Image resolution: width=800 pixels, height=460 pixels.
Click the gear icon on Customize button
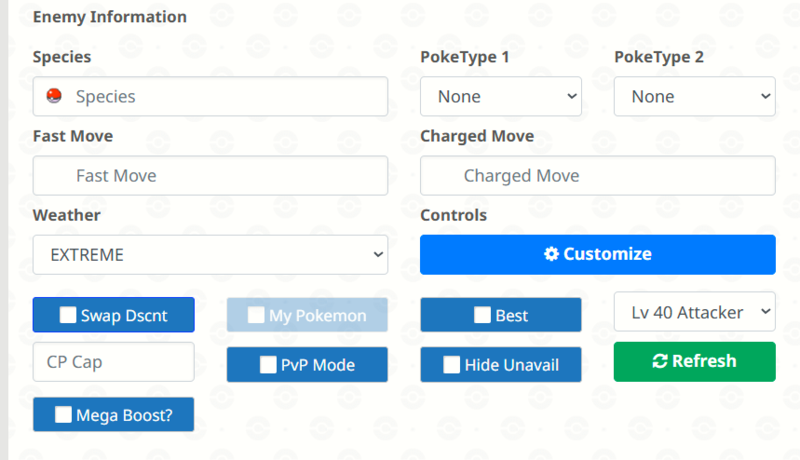[551, 254]
